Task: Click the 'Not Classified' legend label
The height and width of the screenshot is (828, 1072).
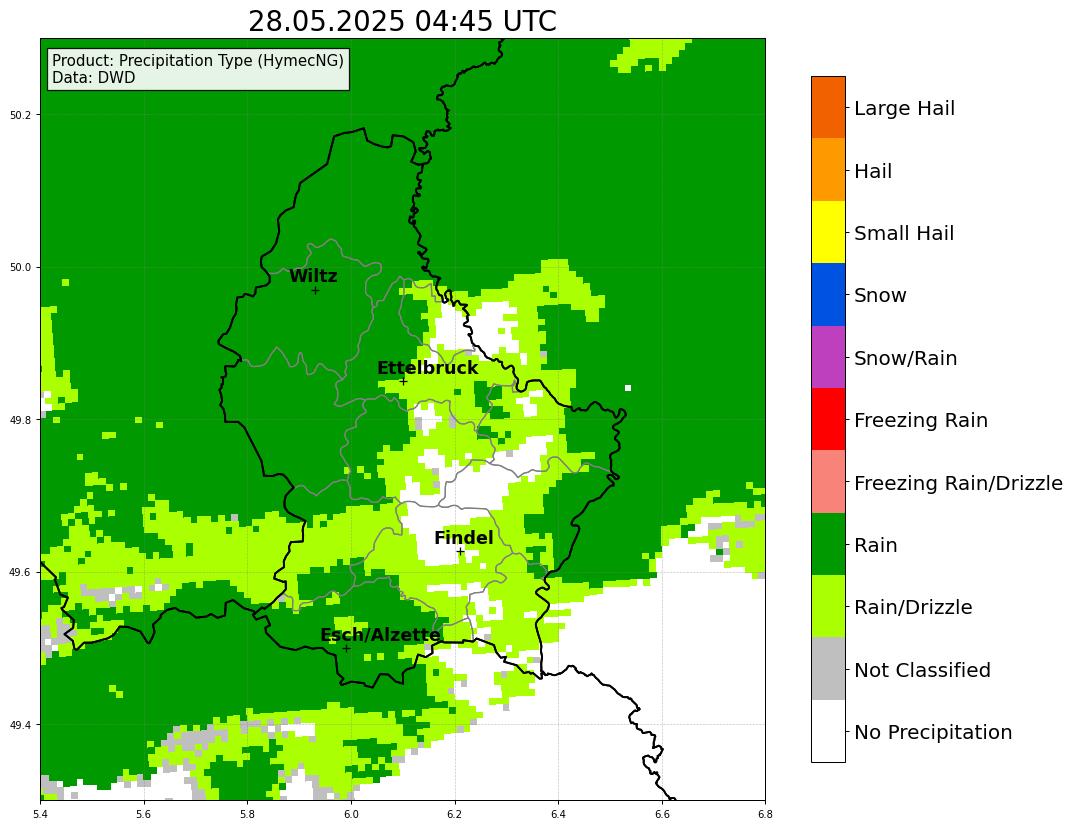Action: (x=922, y=670)
